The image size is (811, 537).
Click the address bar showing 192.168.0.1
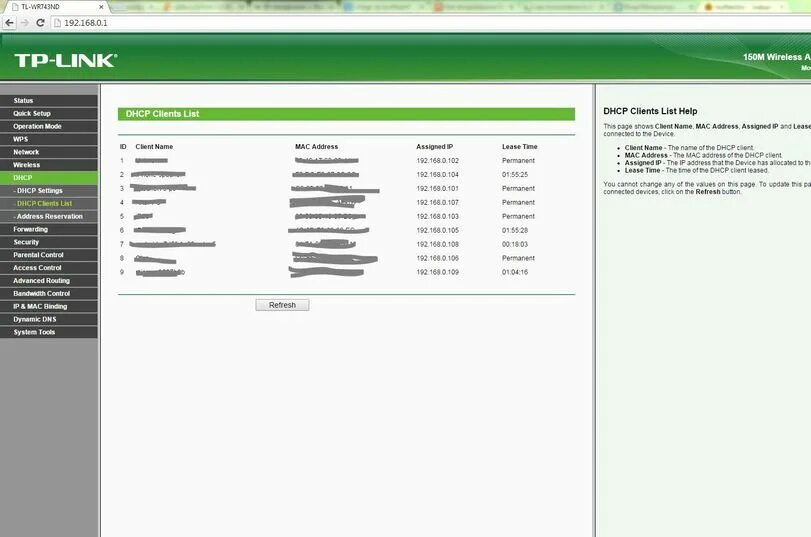click(x=429, y=23)
